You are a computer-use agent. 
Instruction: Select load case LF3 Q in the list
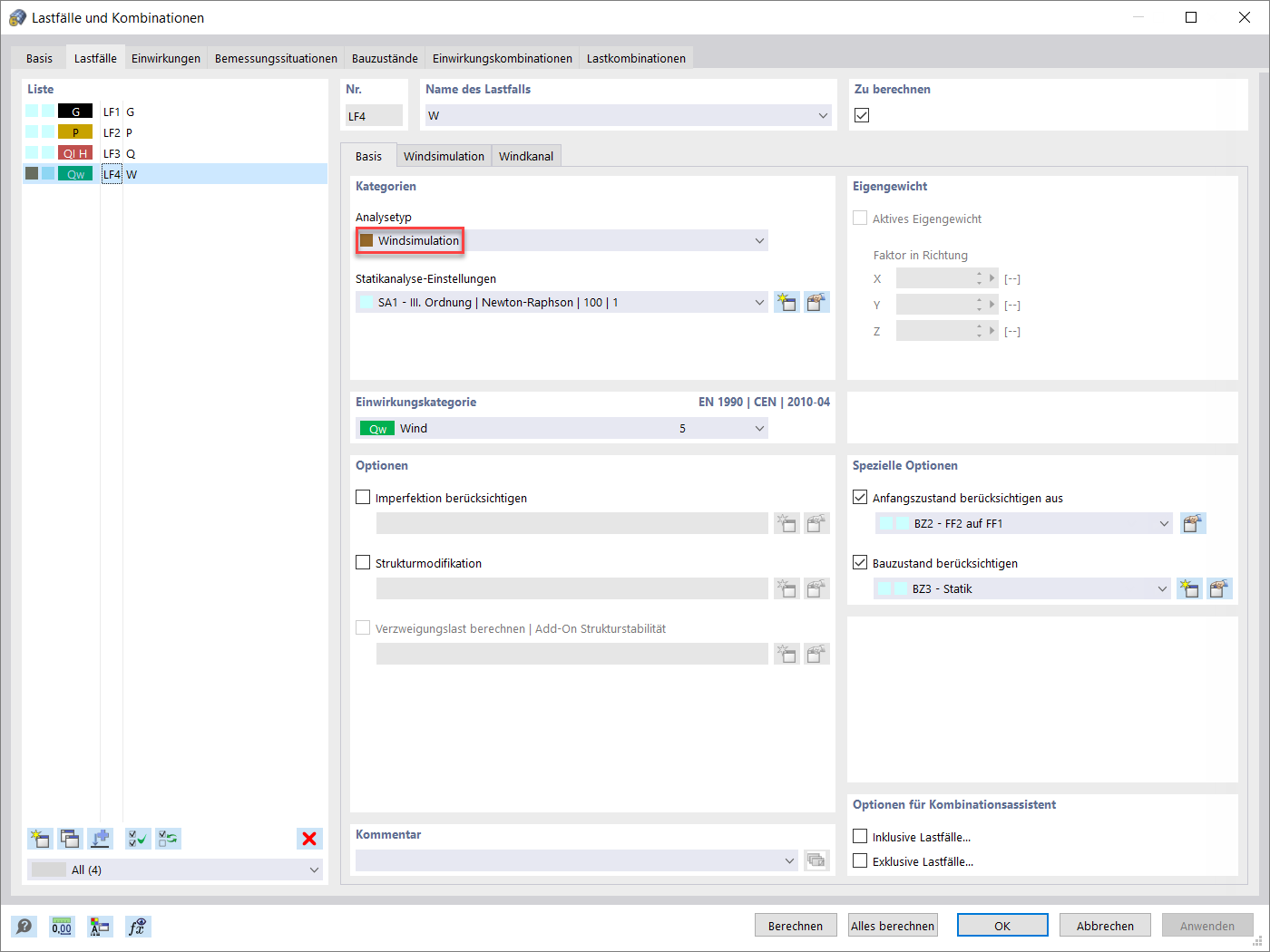(x=175, y=153)
